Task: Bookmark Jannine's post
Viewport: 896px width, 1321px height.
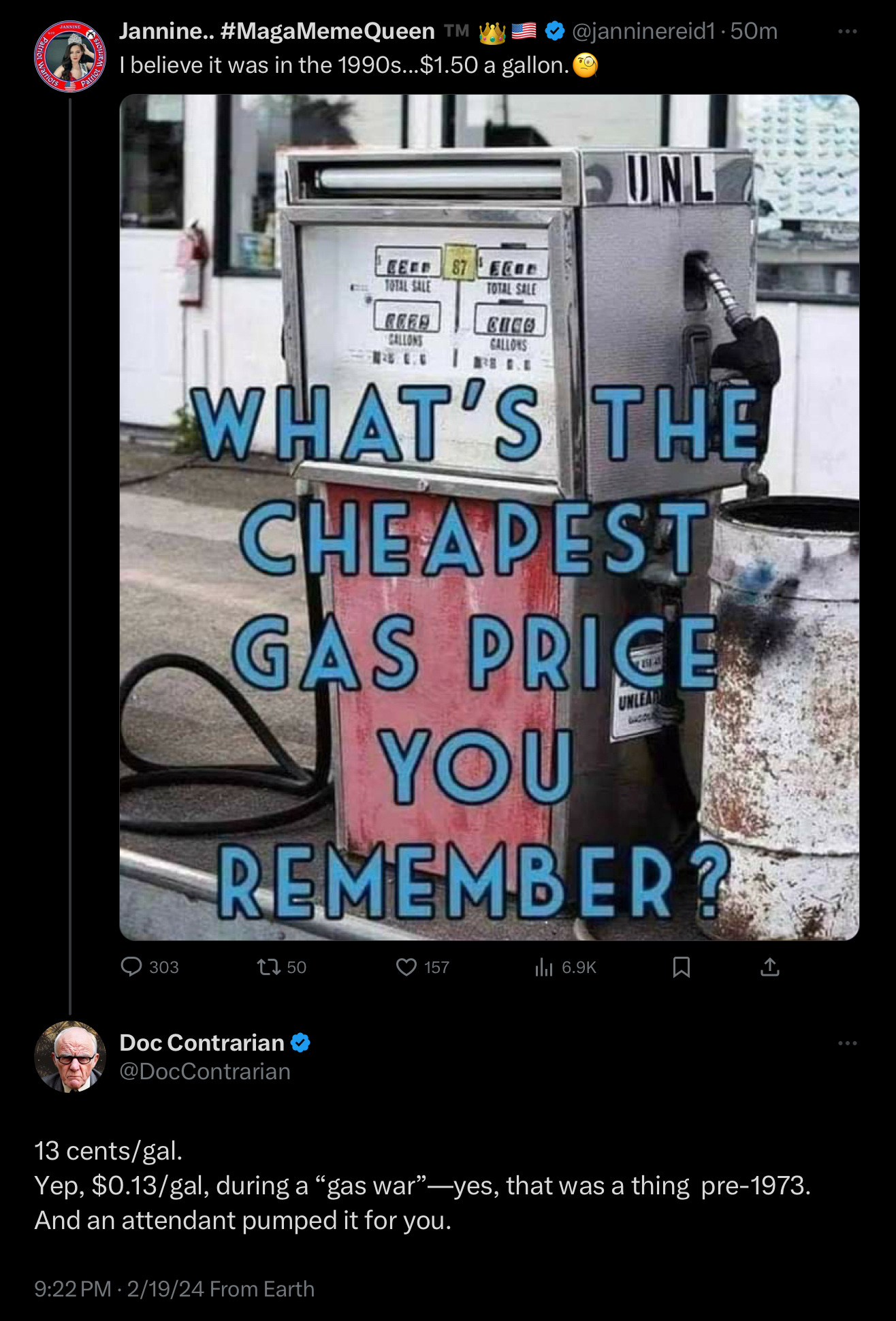Action: (682, 967)
